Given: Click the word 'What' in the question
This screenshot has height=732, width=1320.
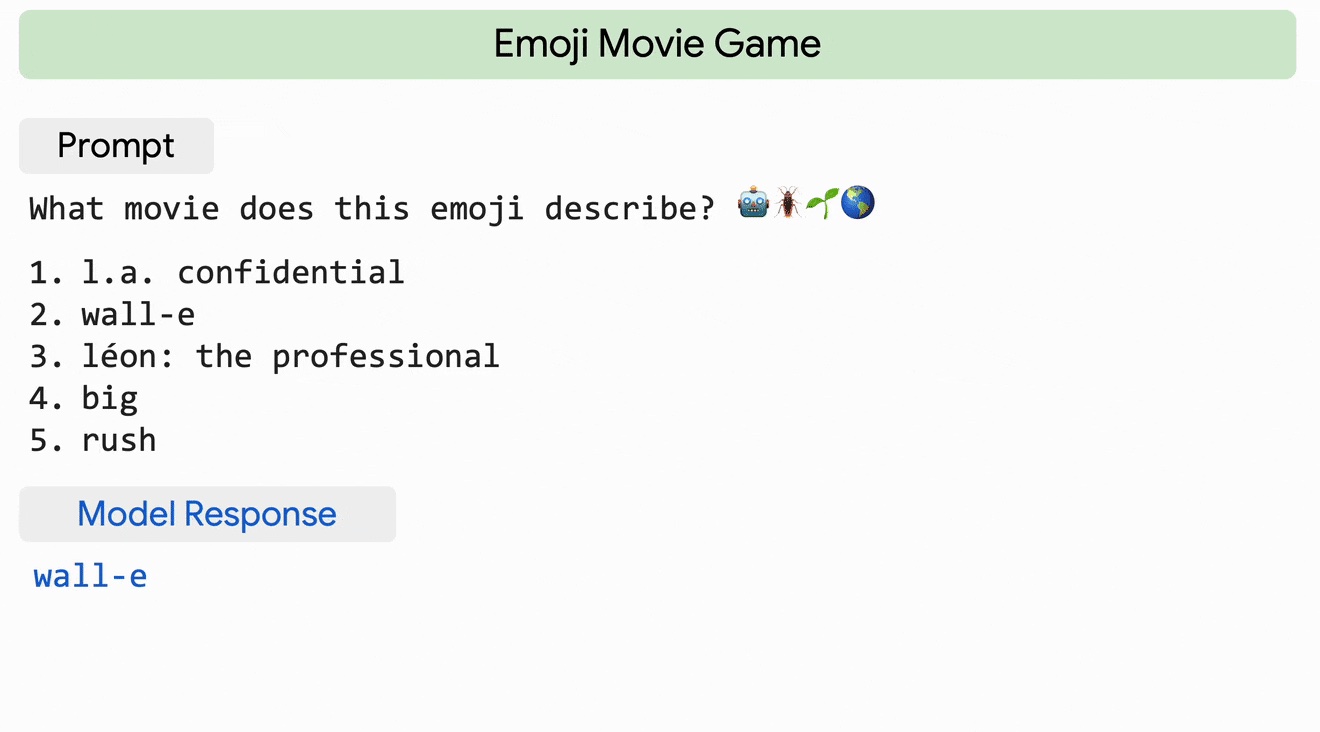Looking at the screenshot, I should [67, 209].
